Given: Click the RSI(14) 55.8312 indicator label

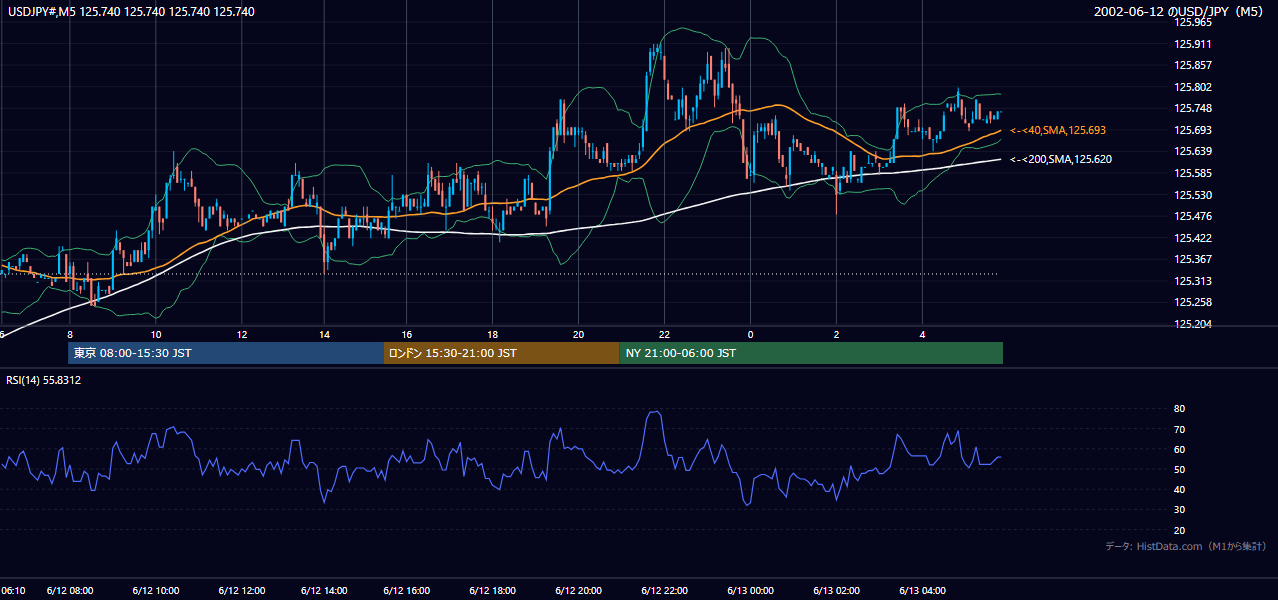Looking at the screenshot, I should 44,380.
